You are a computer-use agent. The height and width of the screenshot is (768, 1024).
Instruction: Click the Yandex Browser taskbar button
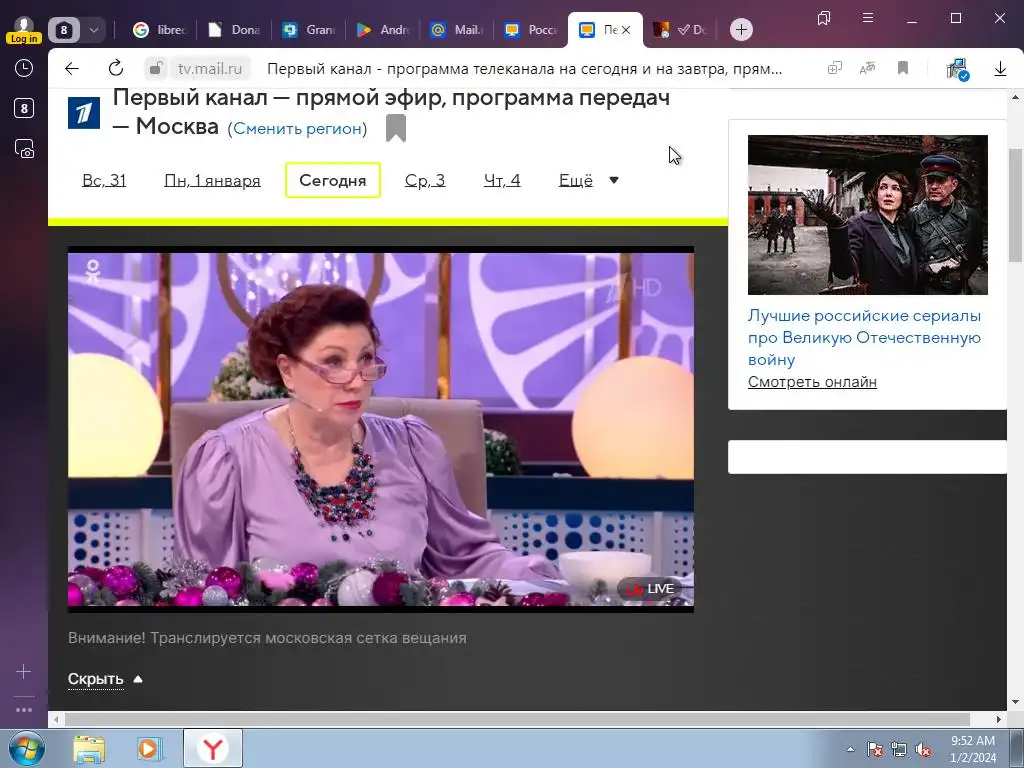pos(213,748)
